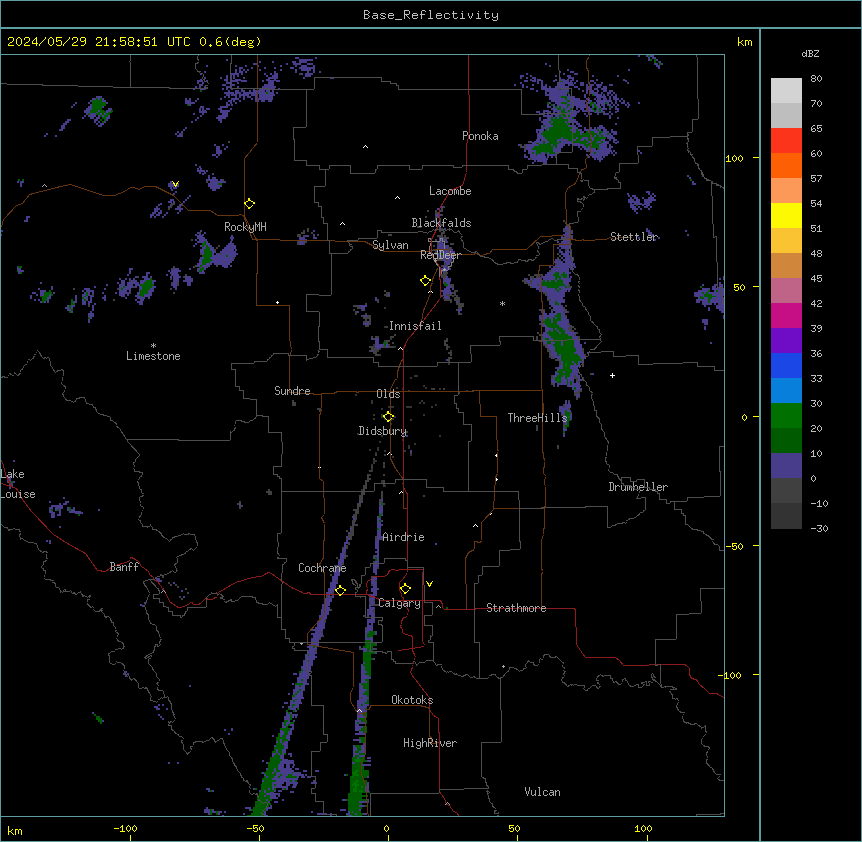Click the Drumheller town label

point(638,487)
